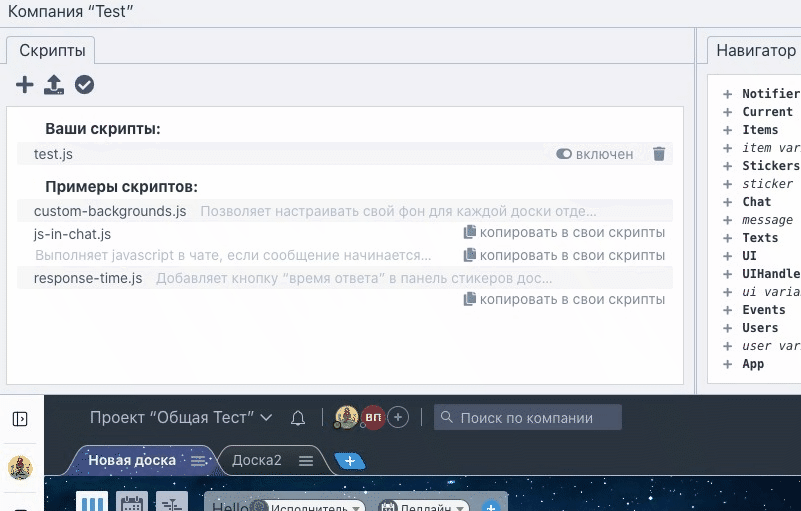Expand the Current node in navigator
Image resolution: width=801 pixels, height=511 pixels.
point(727,112)
